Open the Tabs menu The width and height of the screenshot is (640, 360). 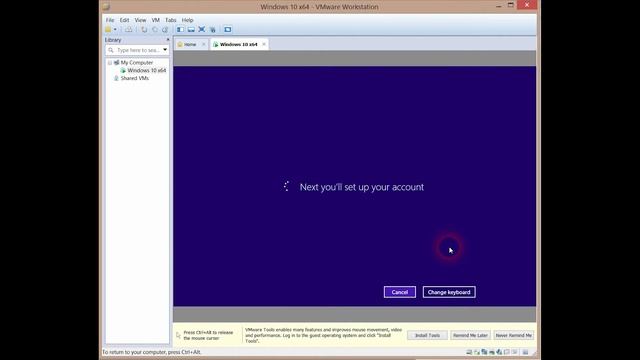171,20
